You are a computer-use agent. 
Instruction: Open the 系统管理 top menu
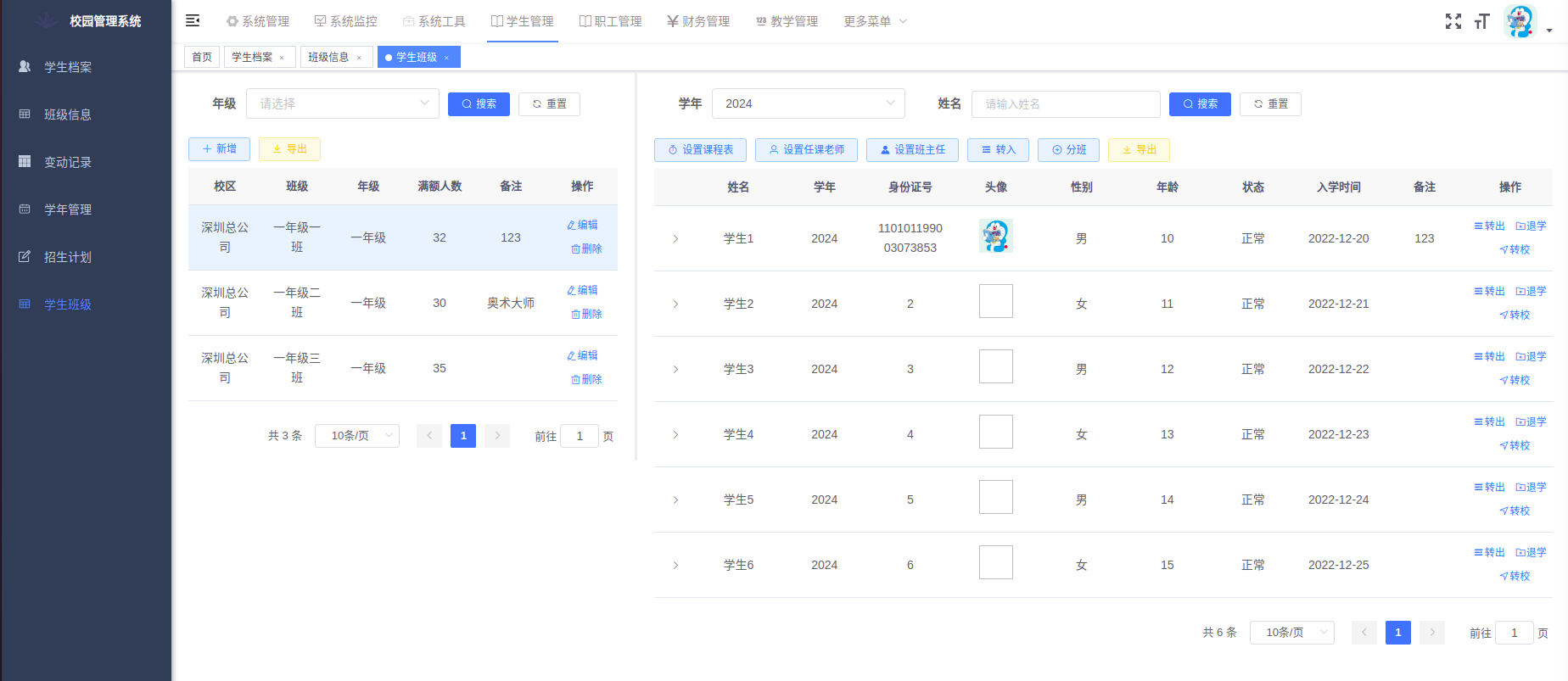point(258,21)
